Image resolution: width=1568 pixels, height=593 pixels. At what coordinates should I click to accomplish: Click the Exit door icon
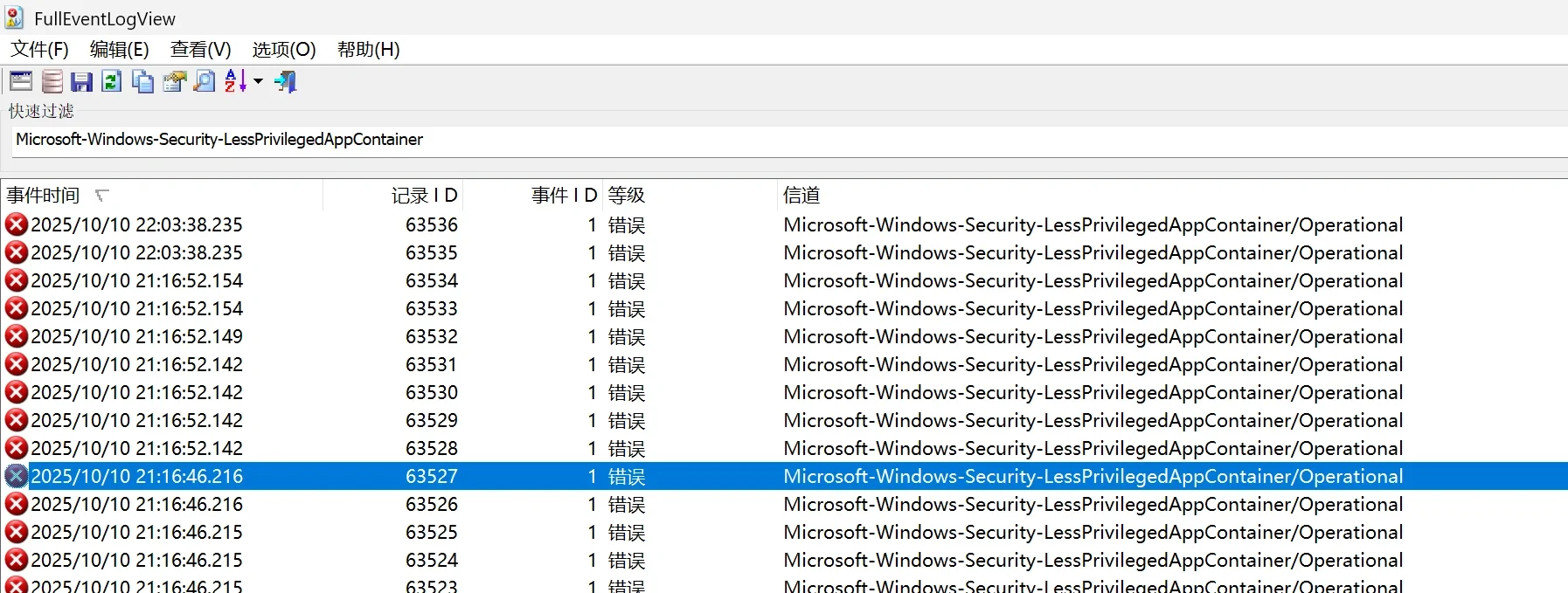click(286, 81)
